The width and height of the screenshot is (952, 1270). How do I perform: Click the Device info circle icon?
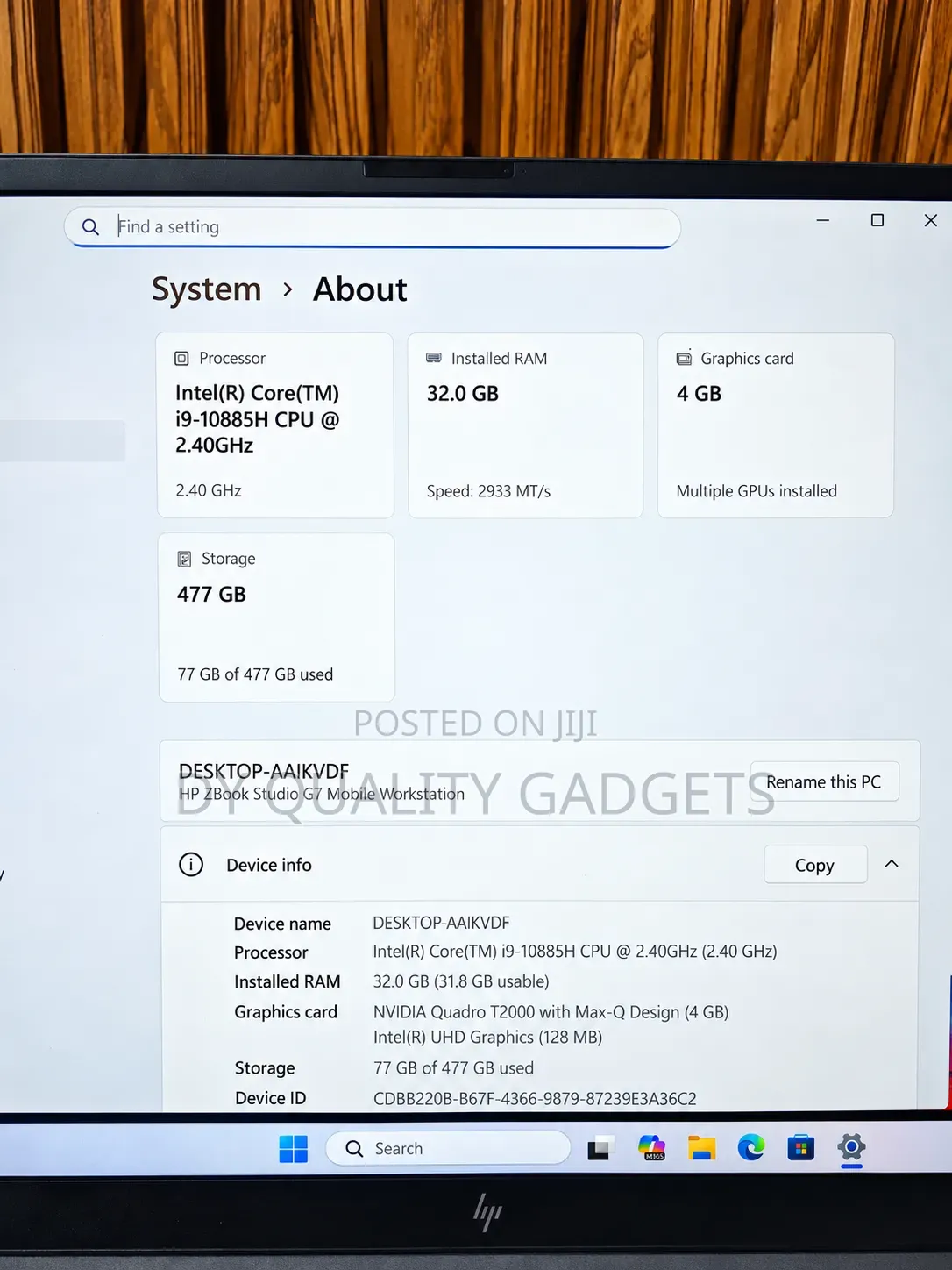pyautogui.click(x=191, y=865)
